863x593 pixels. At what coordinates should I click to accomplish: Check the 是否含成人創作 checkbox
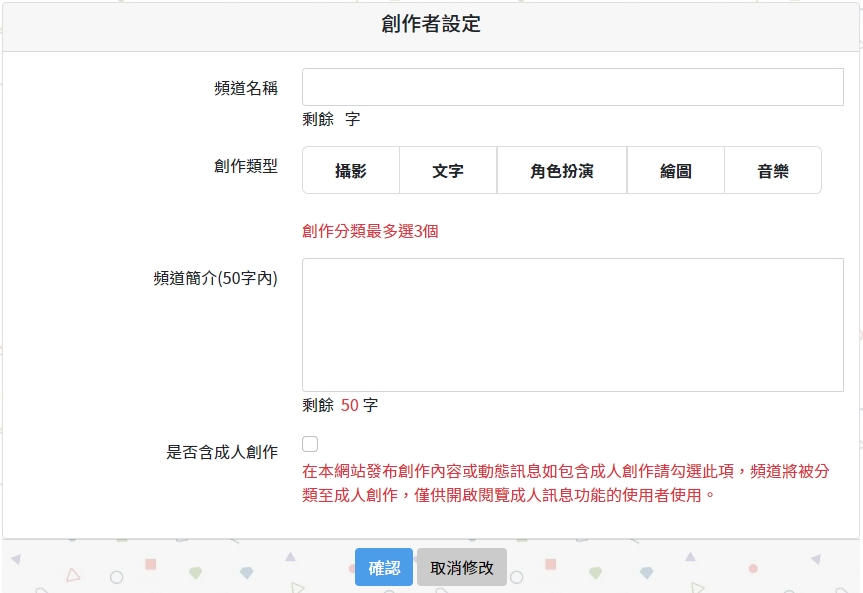click(310, 444)
